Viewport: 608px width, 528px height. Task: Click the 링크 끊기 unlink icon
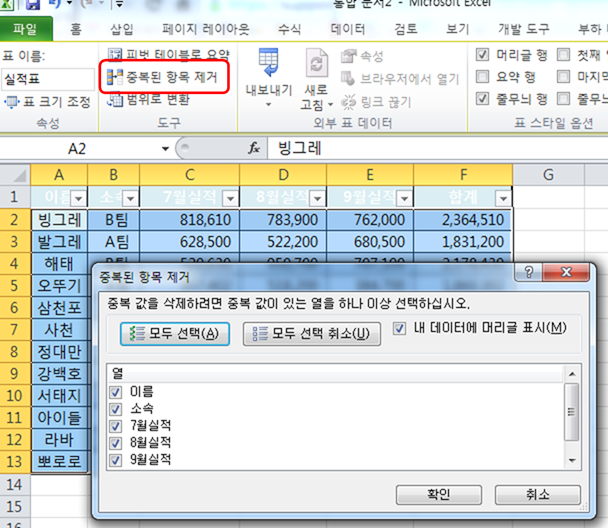coord(348,102)
